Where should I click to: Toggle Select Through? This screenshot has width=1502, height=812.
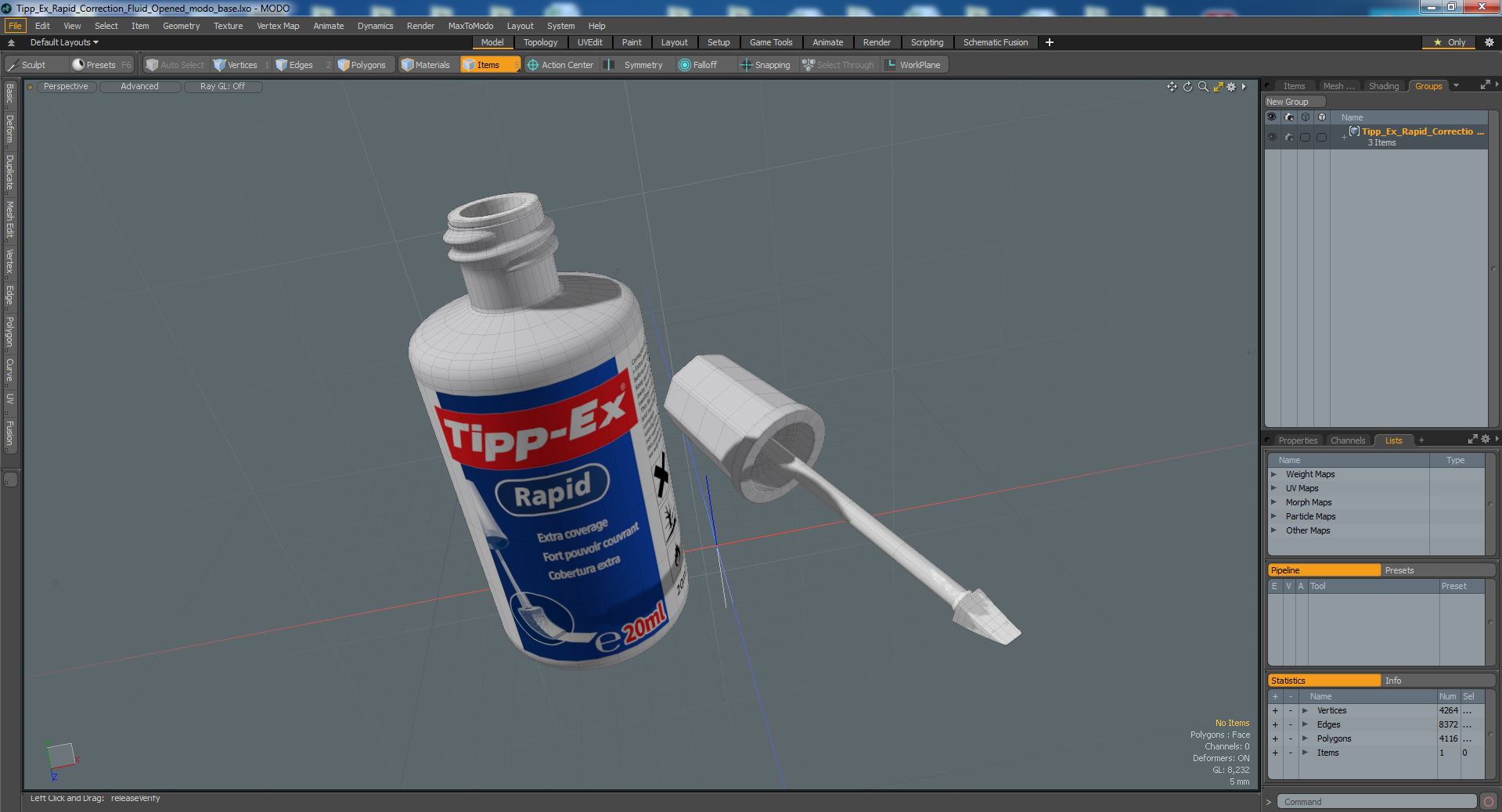(838, 65)
